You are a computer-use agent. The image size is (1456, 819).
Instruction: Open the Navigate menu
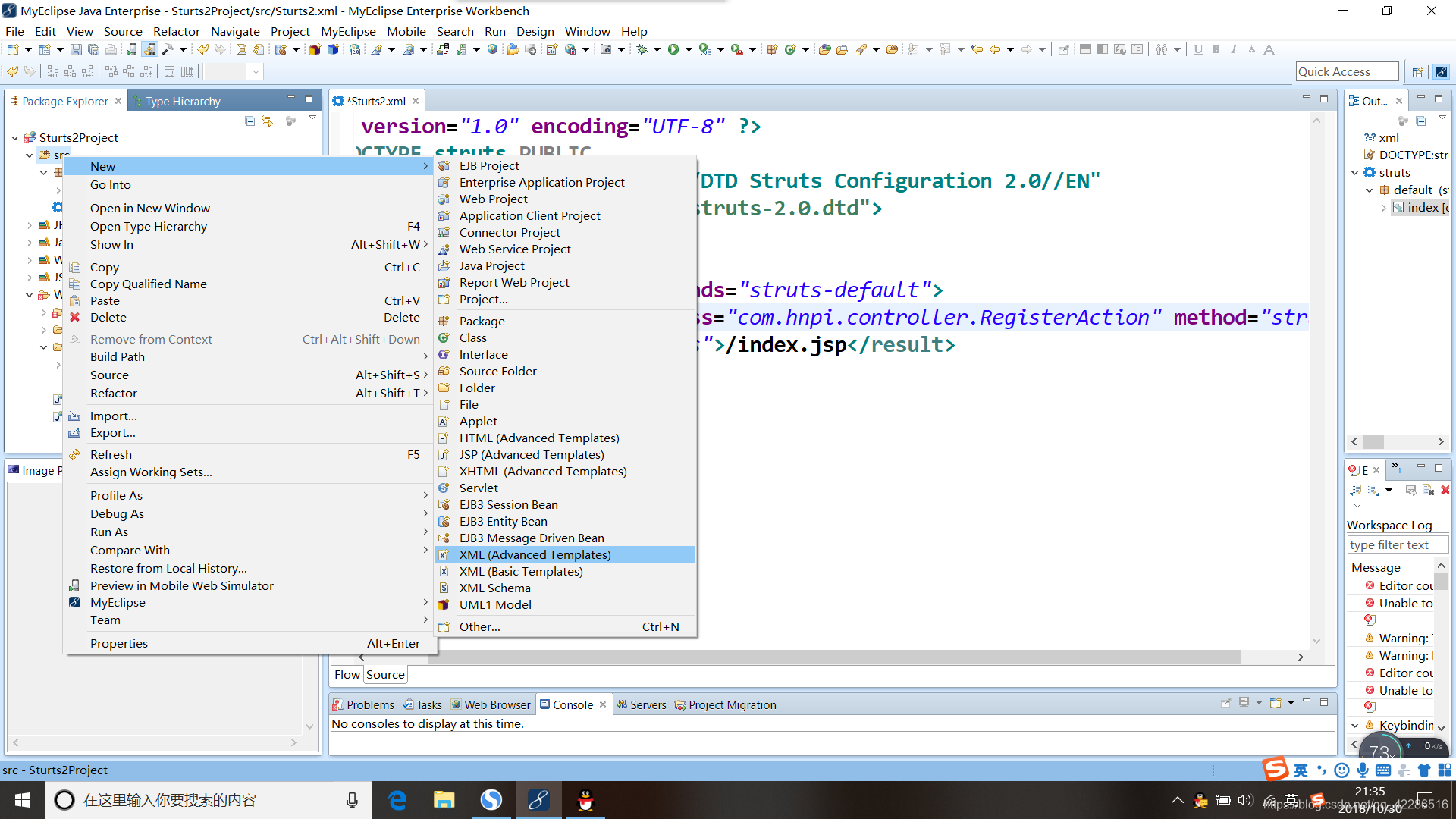(235, 31)
